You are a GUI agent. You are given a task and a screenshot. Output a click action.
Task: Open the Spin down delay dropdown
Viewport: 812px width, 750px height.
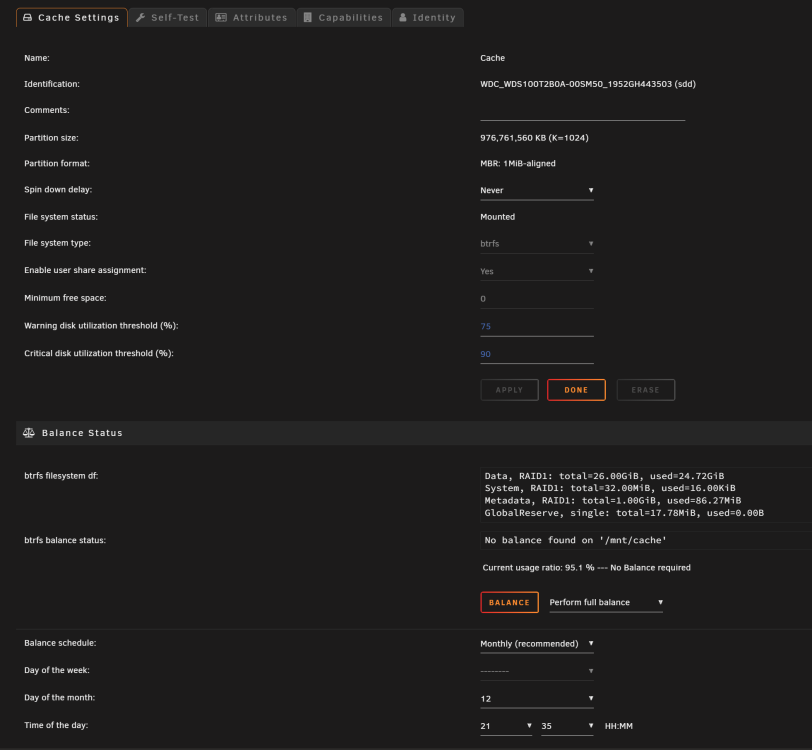pyautogui.click(x=536, y=190)
